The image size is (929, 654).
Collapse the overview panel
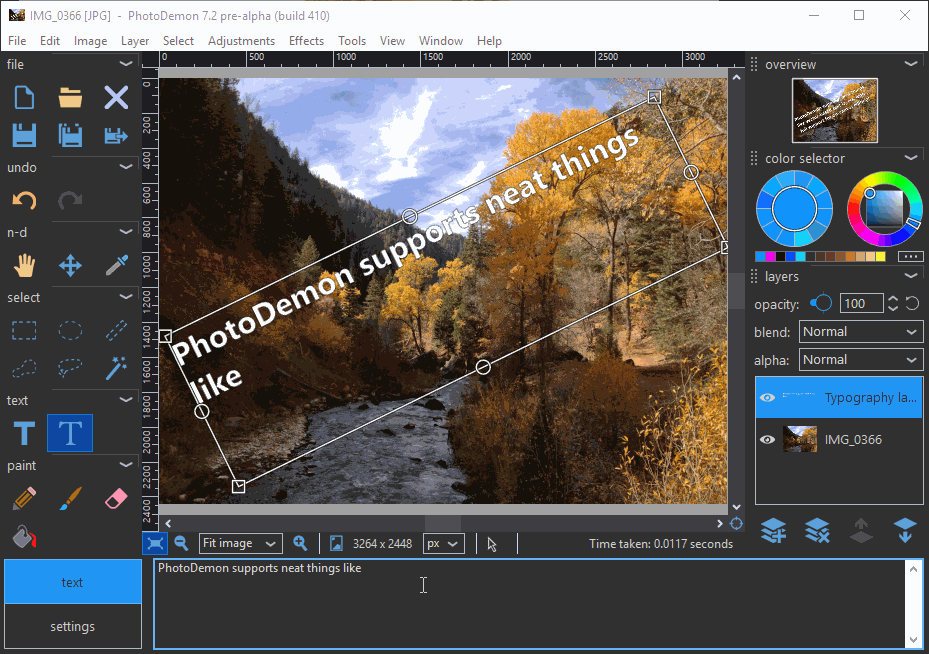point(911,63)
